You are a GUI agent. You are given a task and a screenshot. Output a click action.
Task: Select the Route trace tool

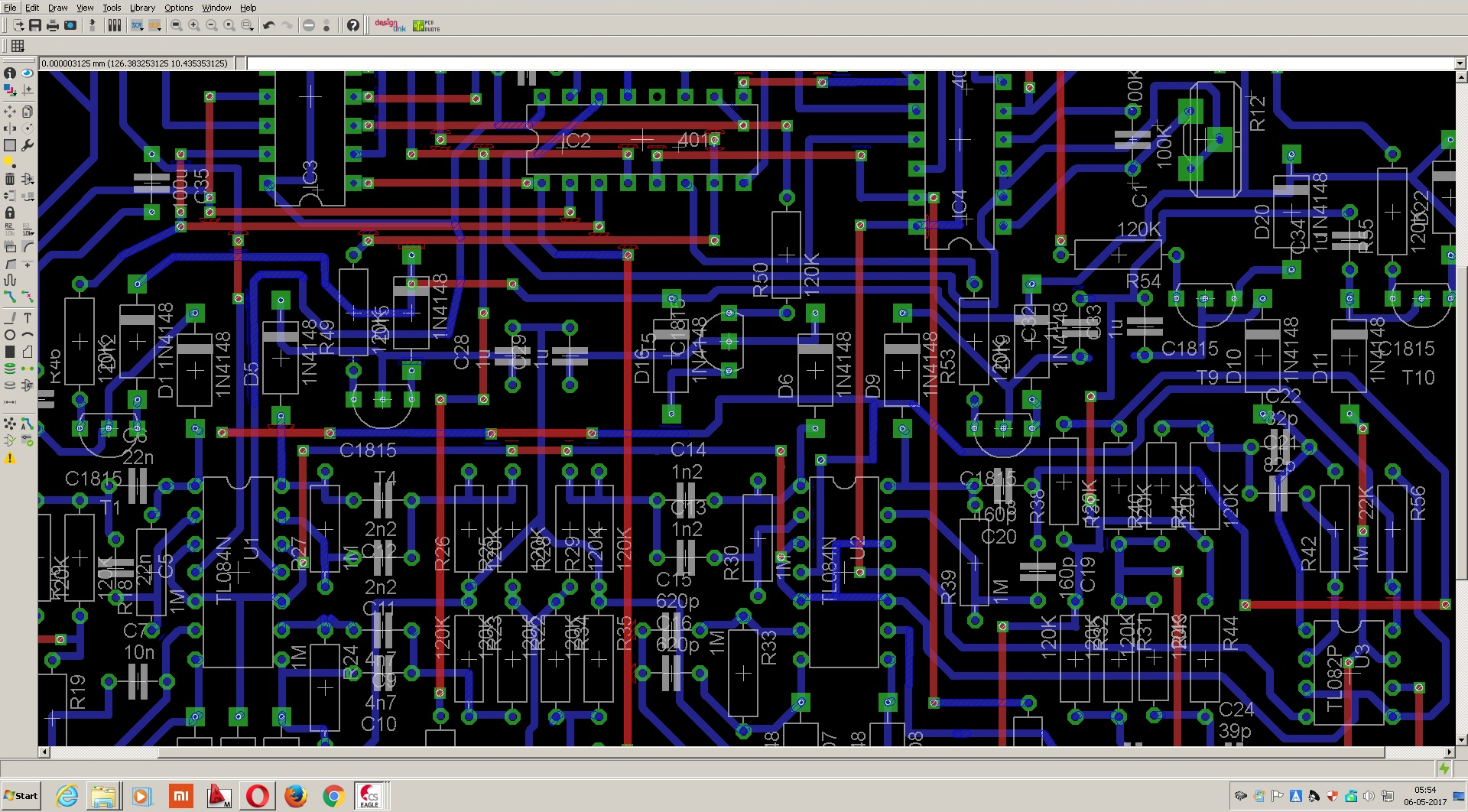tap(10, 297)
